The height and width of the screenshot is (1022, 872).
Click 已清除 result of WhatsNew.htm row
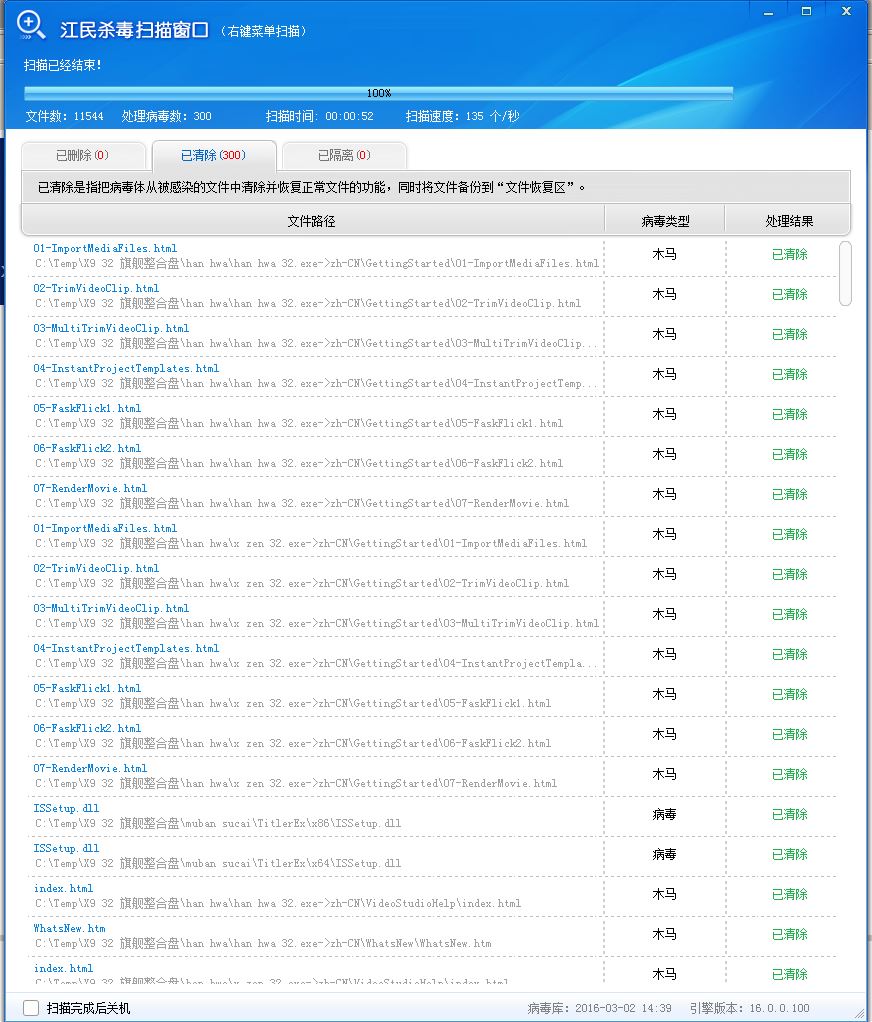pyautogui.click(x=789, y=935)
